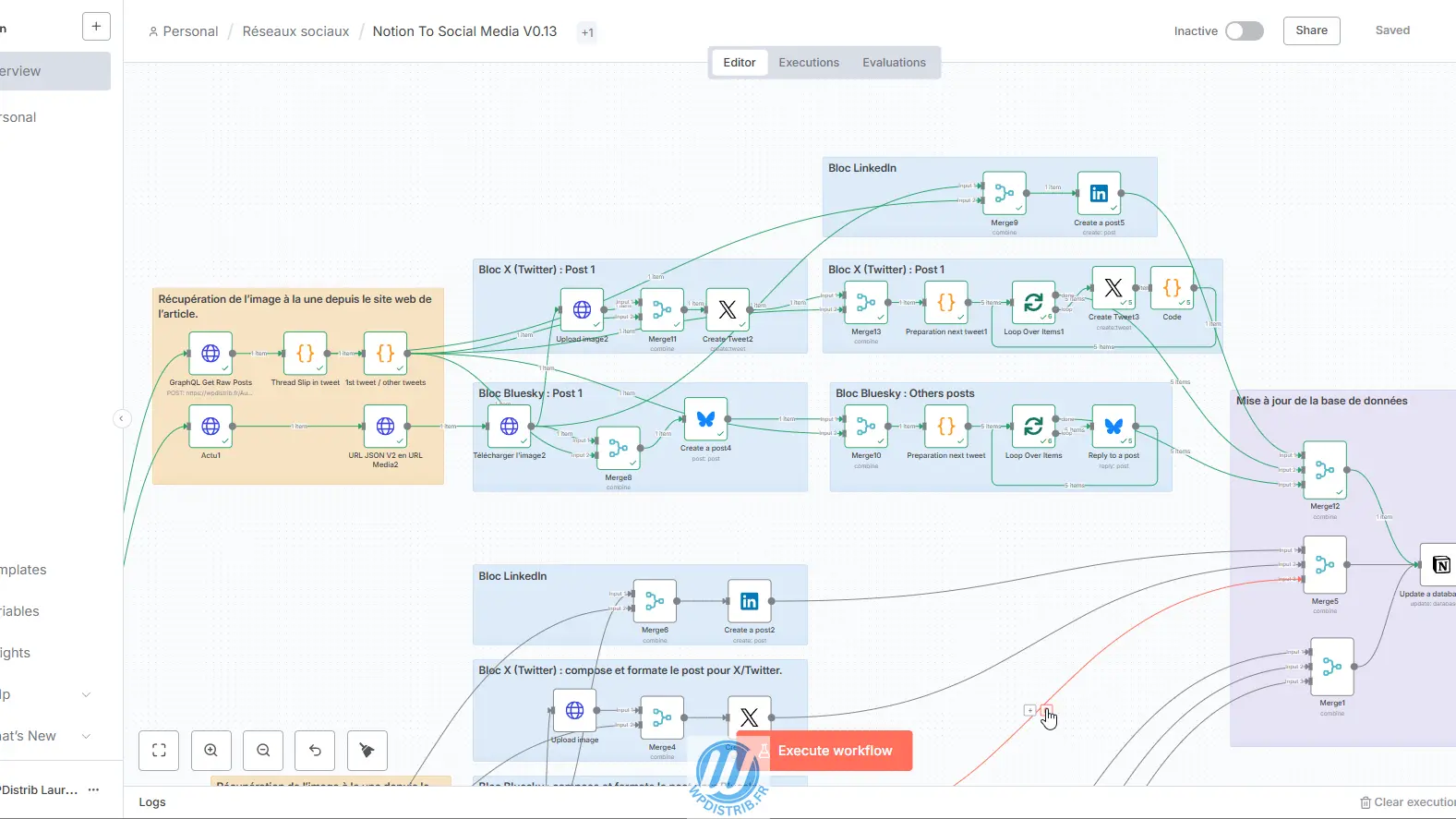
Task: Open Variables from the sidebar
Action: coord(55,611)
